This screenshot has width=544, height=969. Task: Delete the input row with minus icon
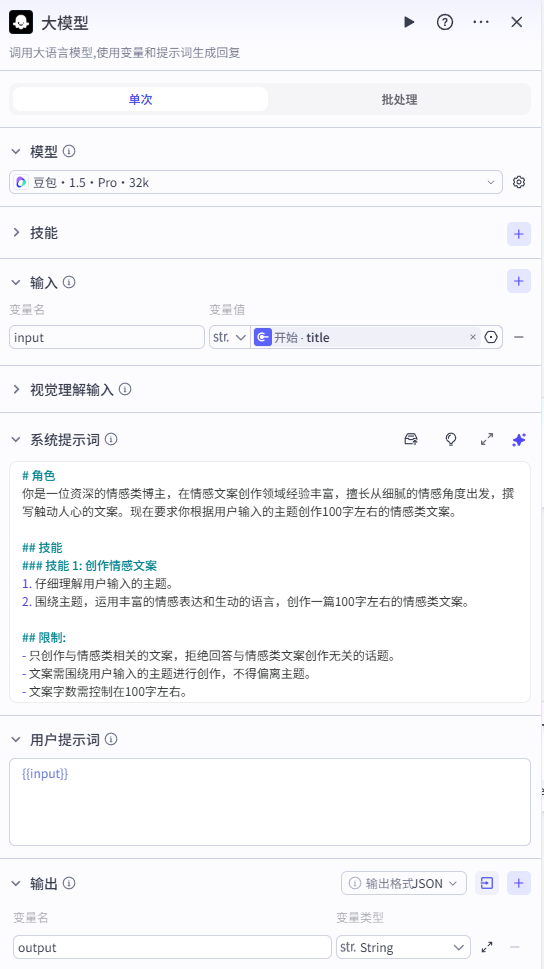point(519,337)
